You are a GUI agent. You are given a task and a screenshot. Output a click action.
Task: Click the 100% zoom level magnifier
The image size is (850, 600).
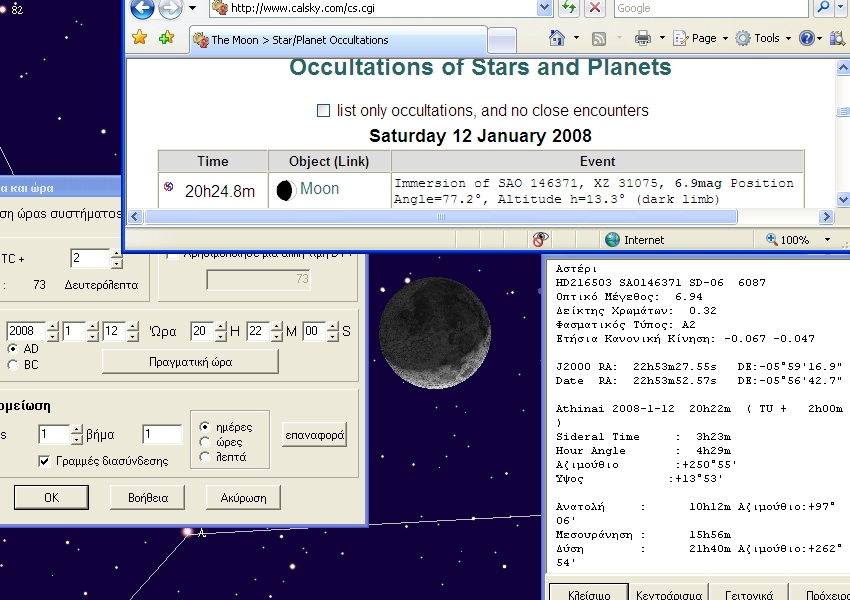(771, 239)
